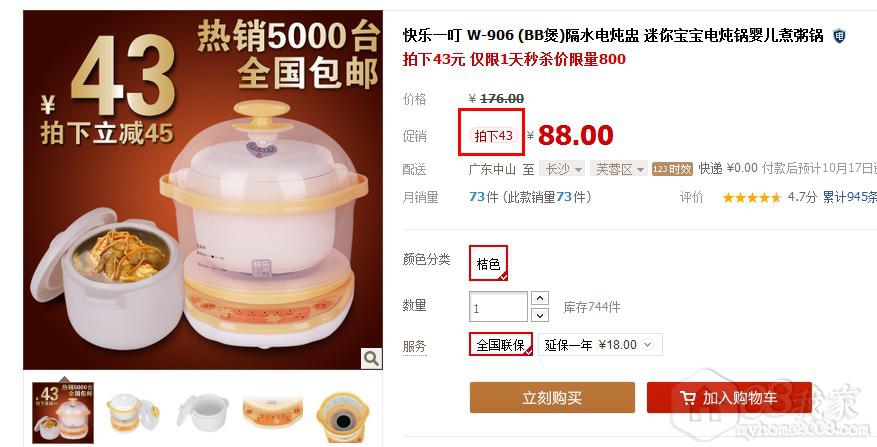Select the 全国联保 service option
The height and width of the screenshot is (447, 877).
coord(501,345)
